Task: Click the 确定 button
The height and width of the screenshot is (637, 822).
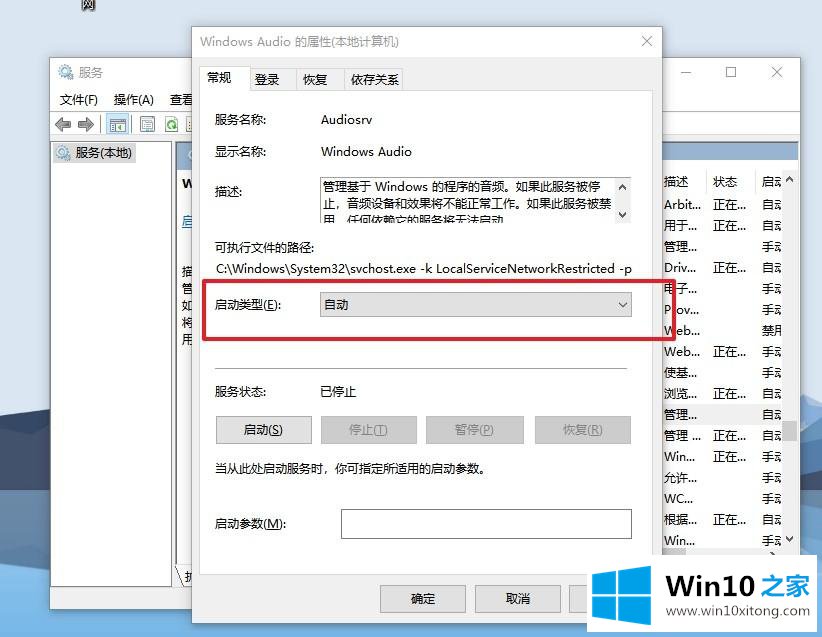Action: pyautogui.click(x=423, y=599)
